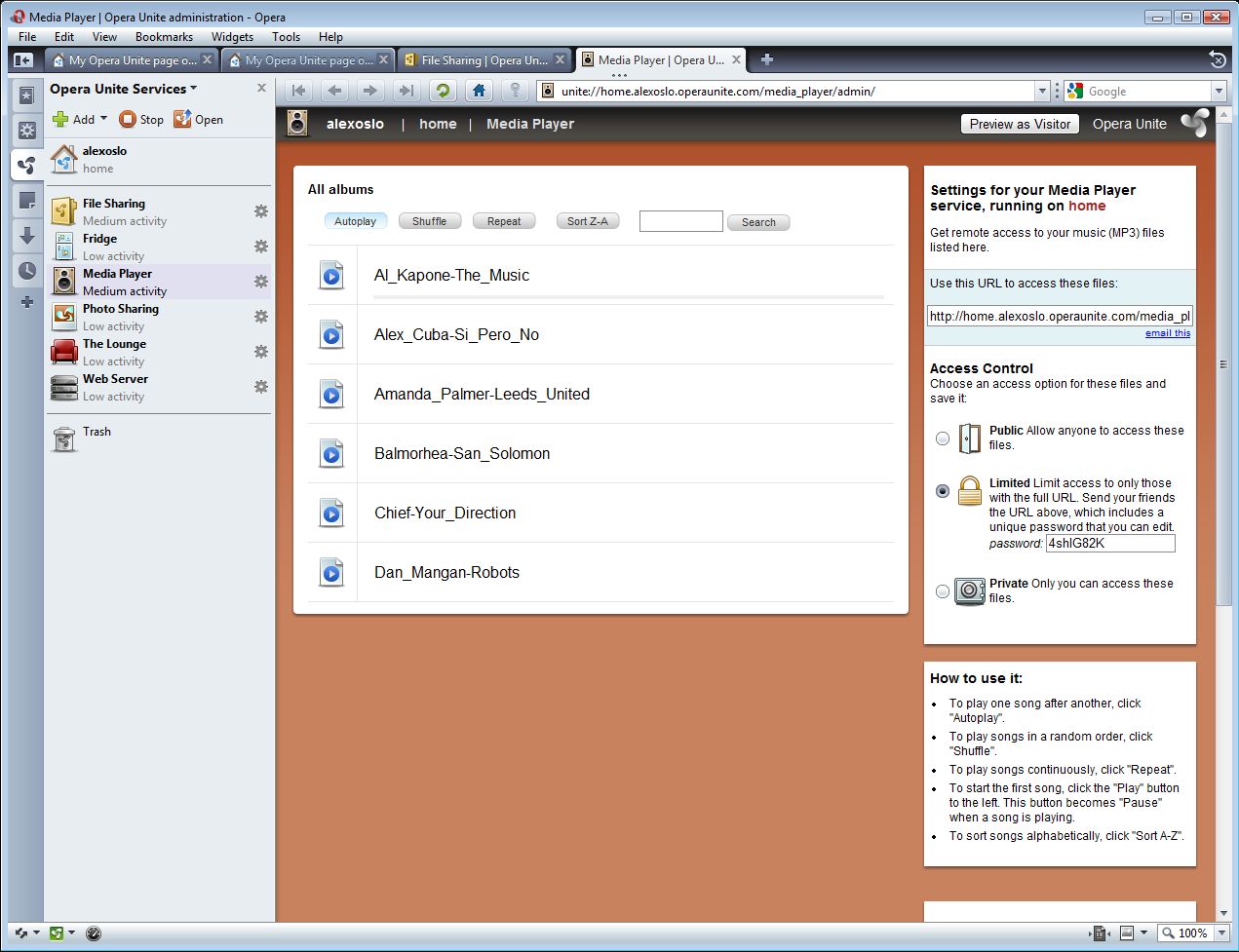Open the History clock panel in sidebar
Image resolution: width=1239 pixels, height=952 pixels.
(27, 271)
